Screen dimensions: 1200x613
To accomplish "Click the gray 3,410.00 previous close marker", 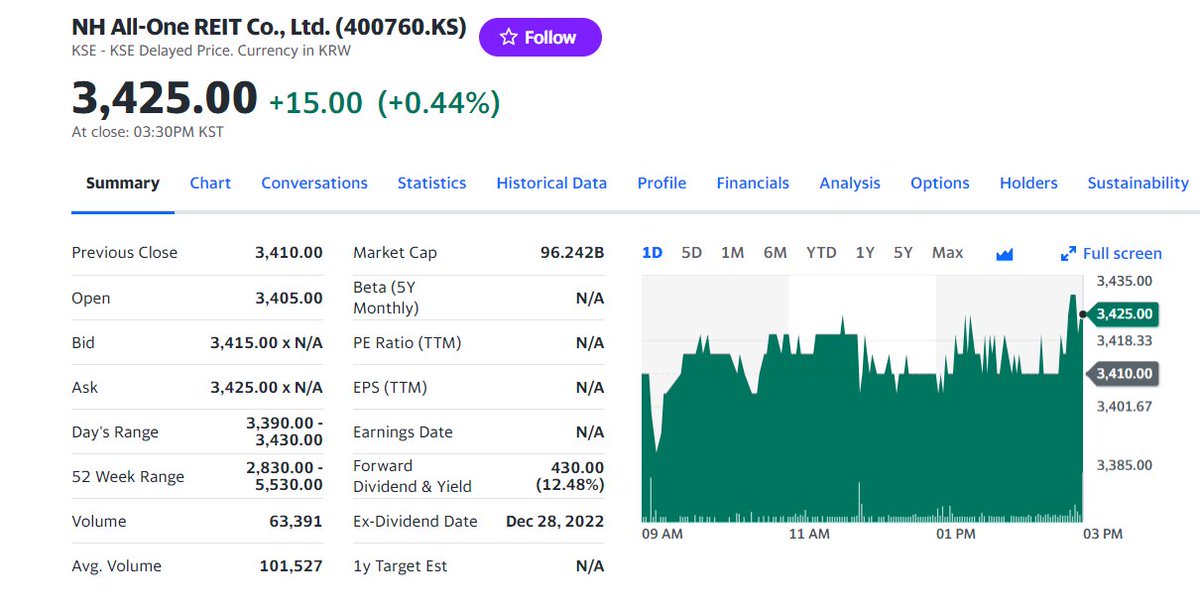I will point(1124,374).
